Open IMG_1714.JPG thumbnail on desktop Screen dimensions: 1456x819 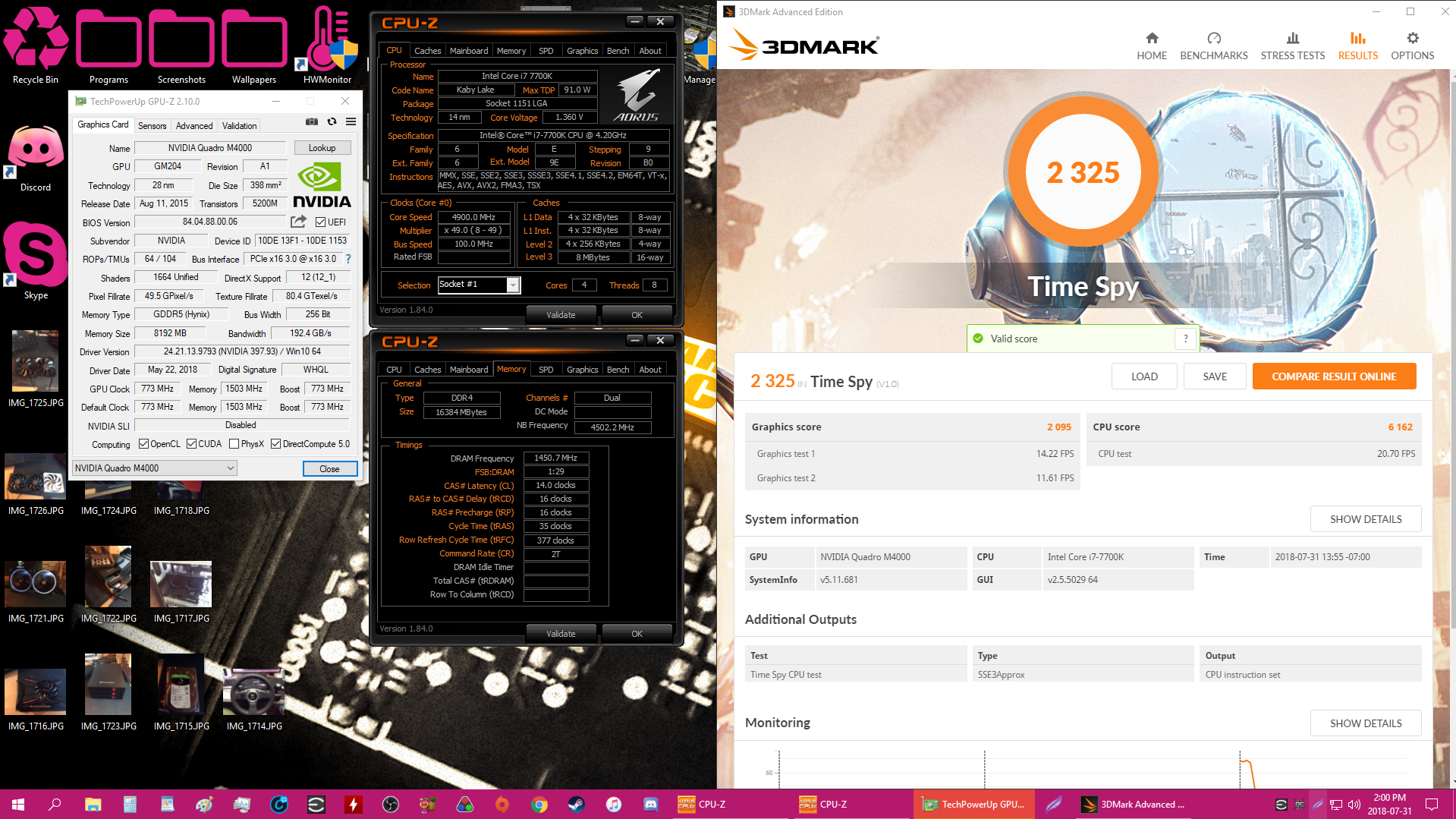(254, 691)
